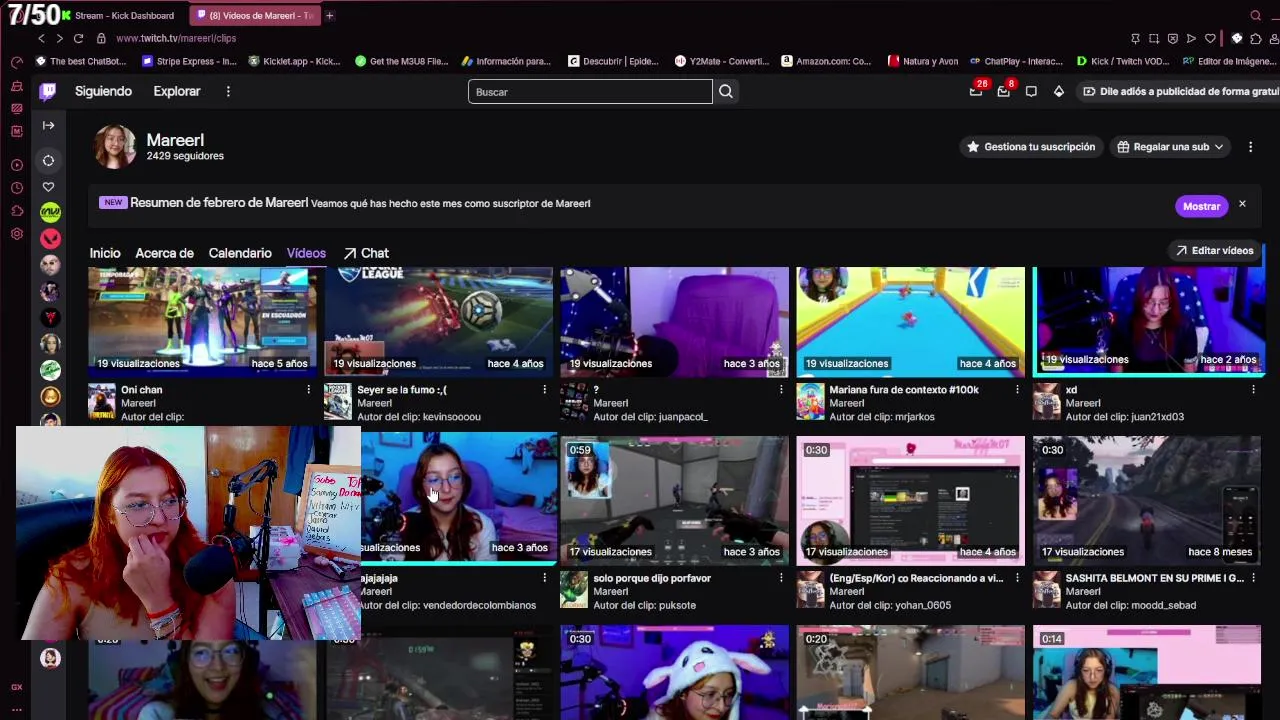The width and height of the screenshot is (1280, 720).
Task: Click the Twitch logo home icon
Action: 48,91
